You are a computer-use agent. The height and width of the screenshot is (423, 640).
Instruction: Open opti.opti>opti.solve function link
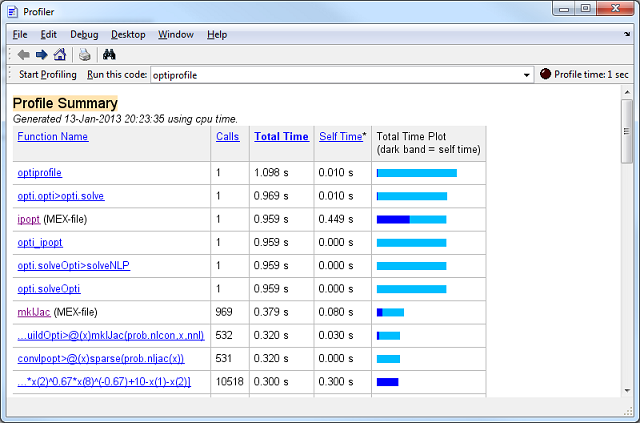(61, 196)
